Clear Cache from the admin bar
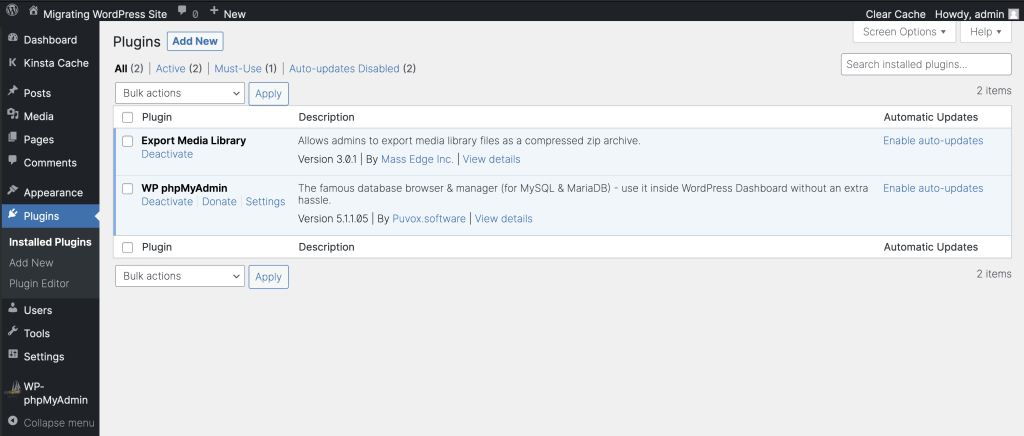 (895, 14)
